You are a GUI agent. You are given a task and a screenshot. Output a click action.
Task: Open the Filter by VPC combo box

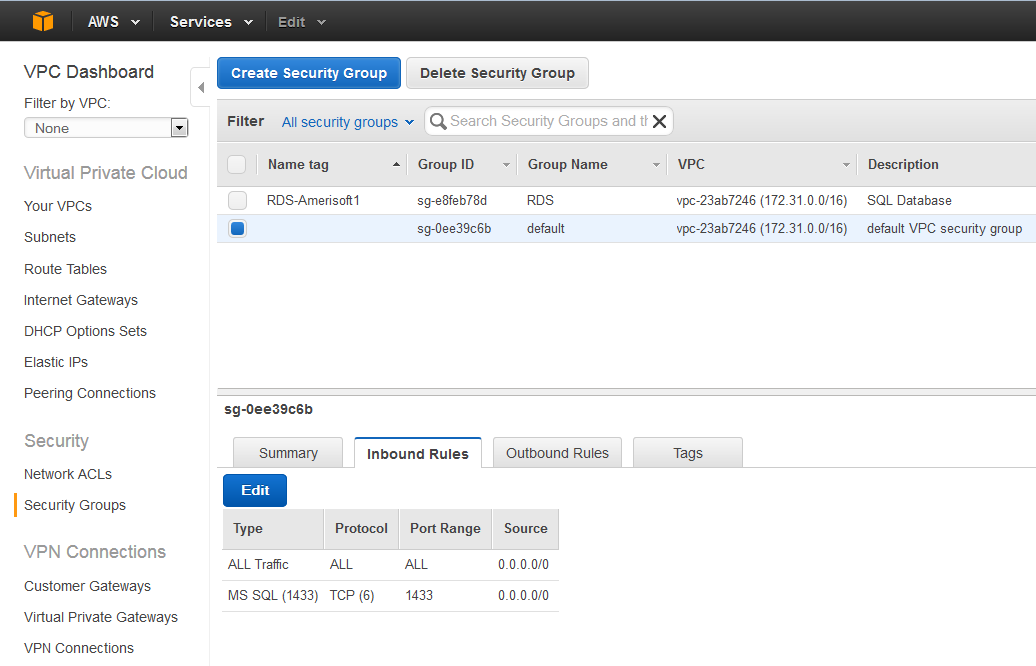[106, 128]
